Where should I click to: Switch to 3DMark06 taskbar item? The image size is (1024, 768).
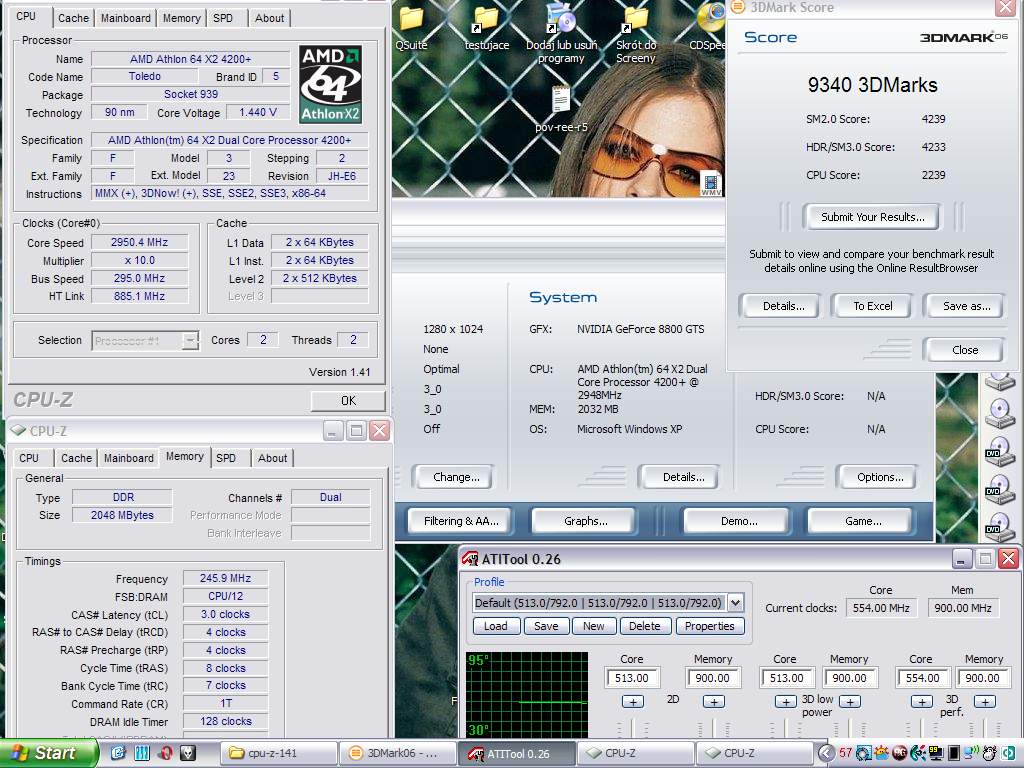pyautogui.click(x=396, y=753)
